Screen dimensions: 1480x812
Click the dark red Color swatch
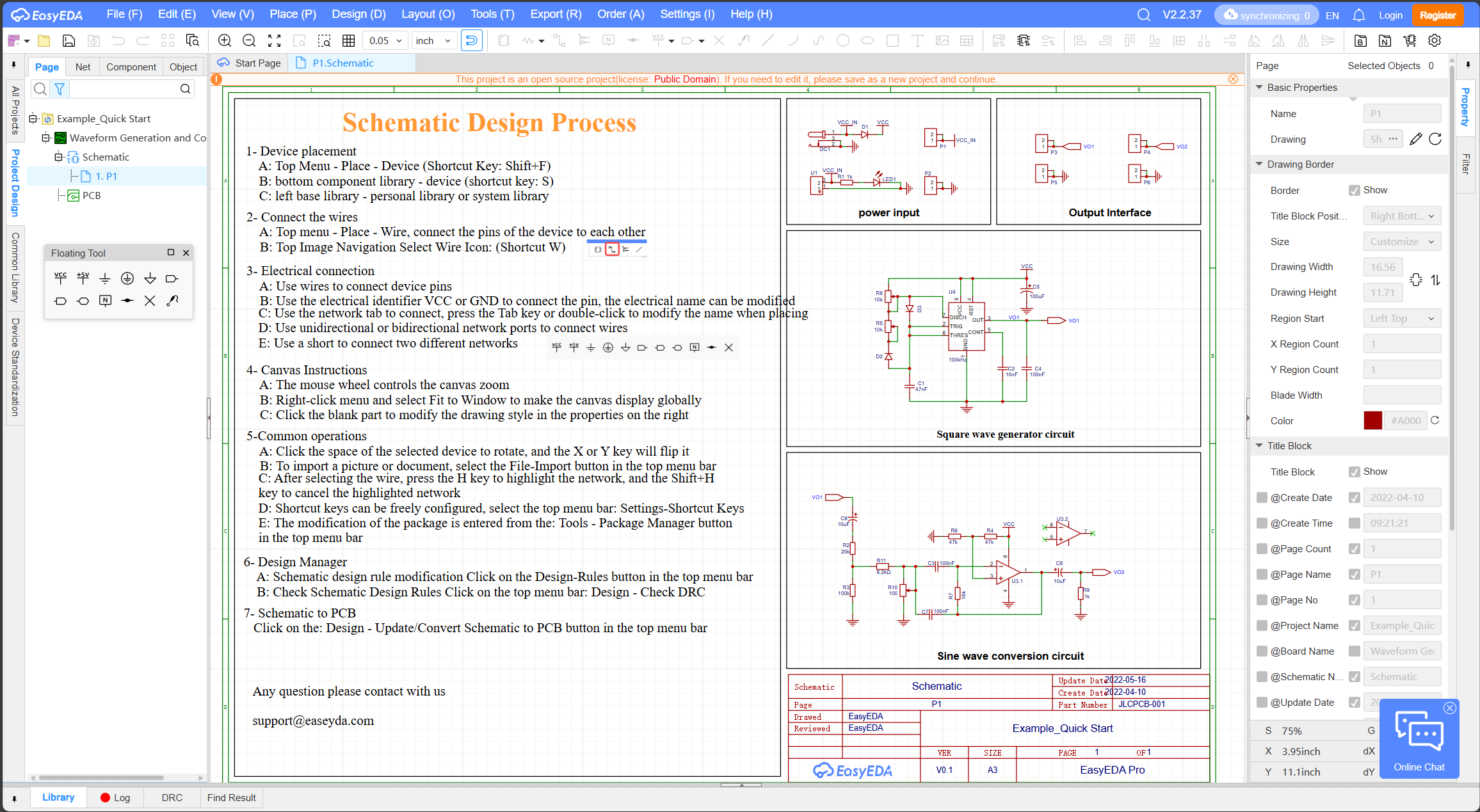pos(1372,420)
